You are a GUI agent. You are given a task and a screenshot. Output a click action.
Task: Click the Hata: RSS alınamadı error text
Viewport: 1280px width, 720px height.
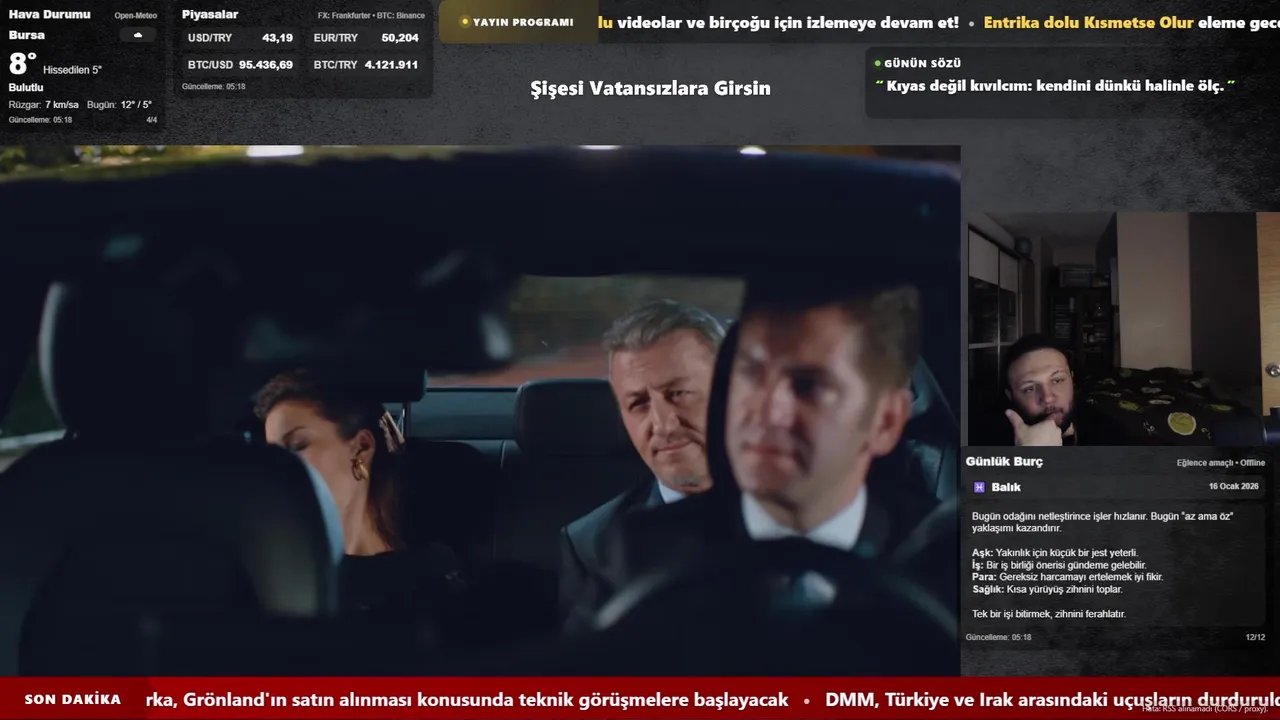pos(1205,708)
